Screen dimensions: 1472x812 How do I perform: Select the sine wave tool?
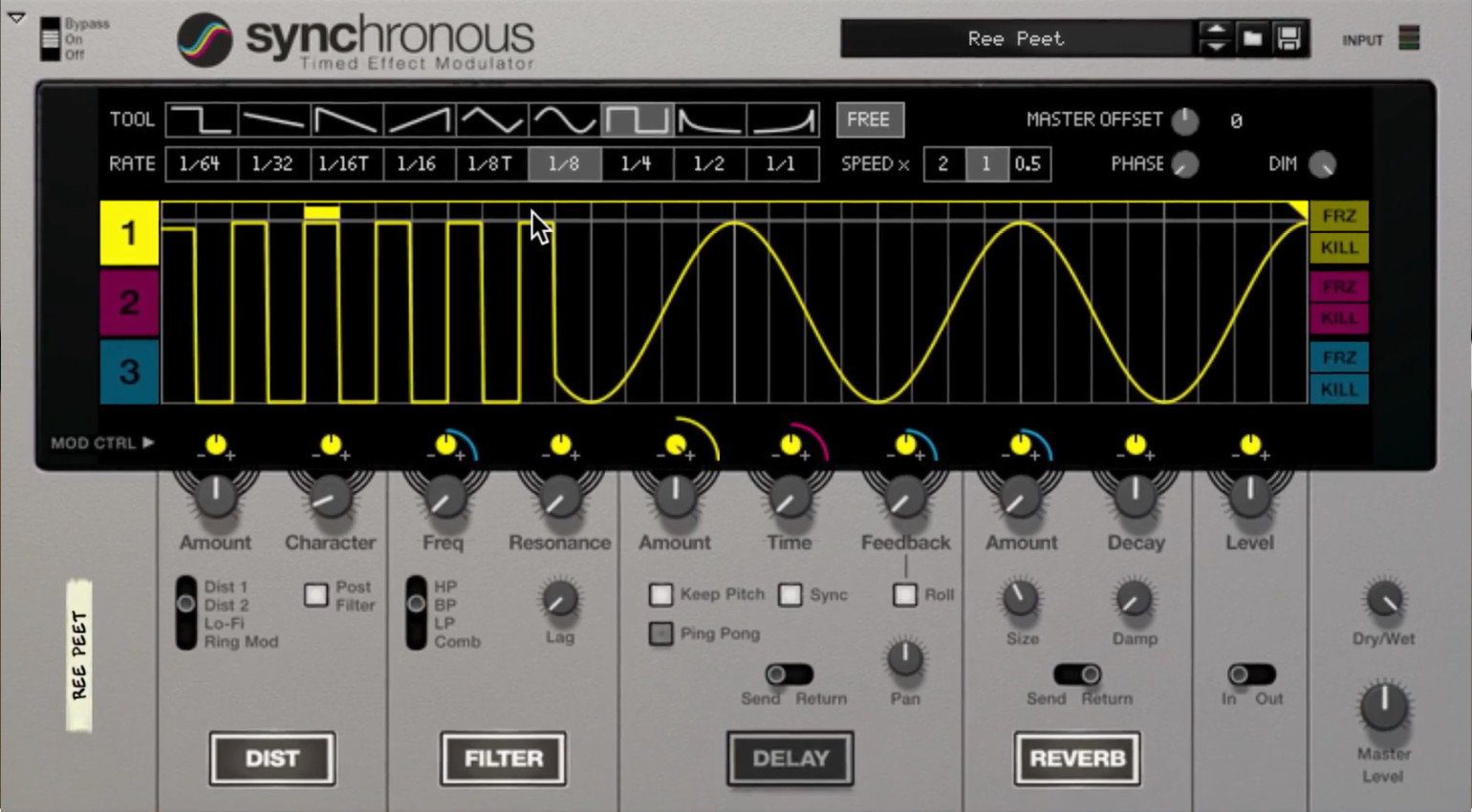pos(564,120)
